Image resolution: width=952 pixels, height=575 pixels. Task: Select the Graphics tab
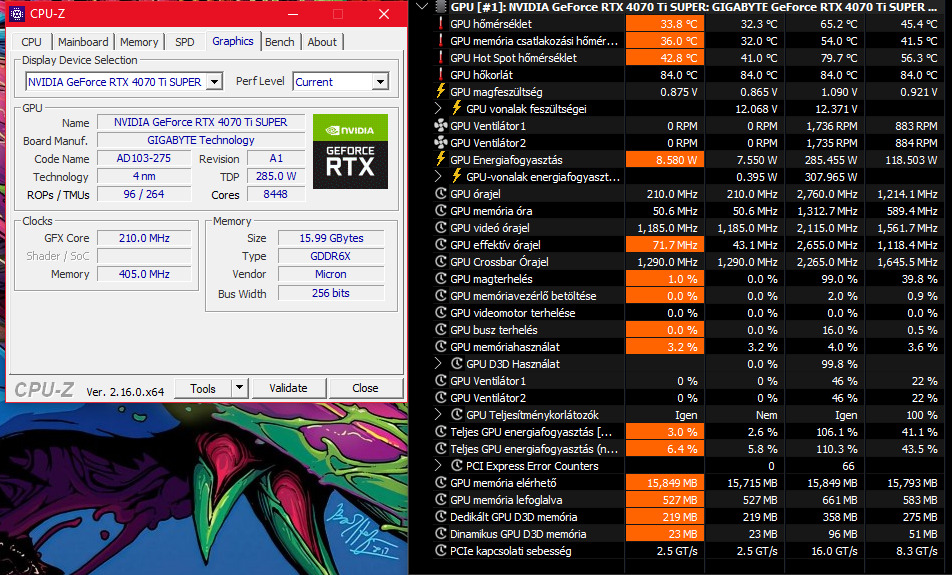coord(233,41)
